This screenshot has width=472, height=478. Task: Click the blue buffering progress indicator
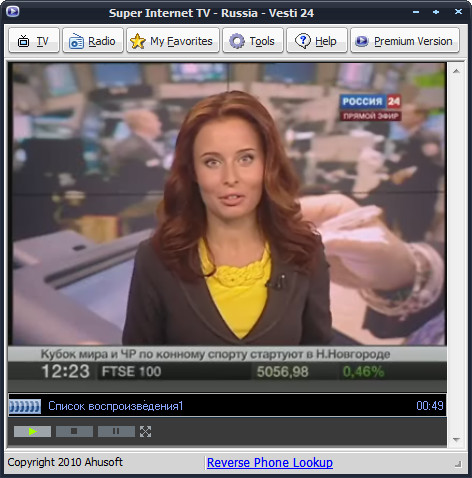pyautogui.click(x=25, y=406)
